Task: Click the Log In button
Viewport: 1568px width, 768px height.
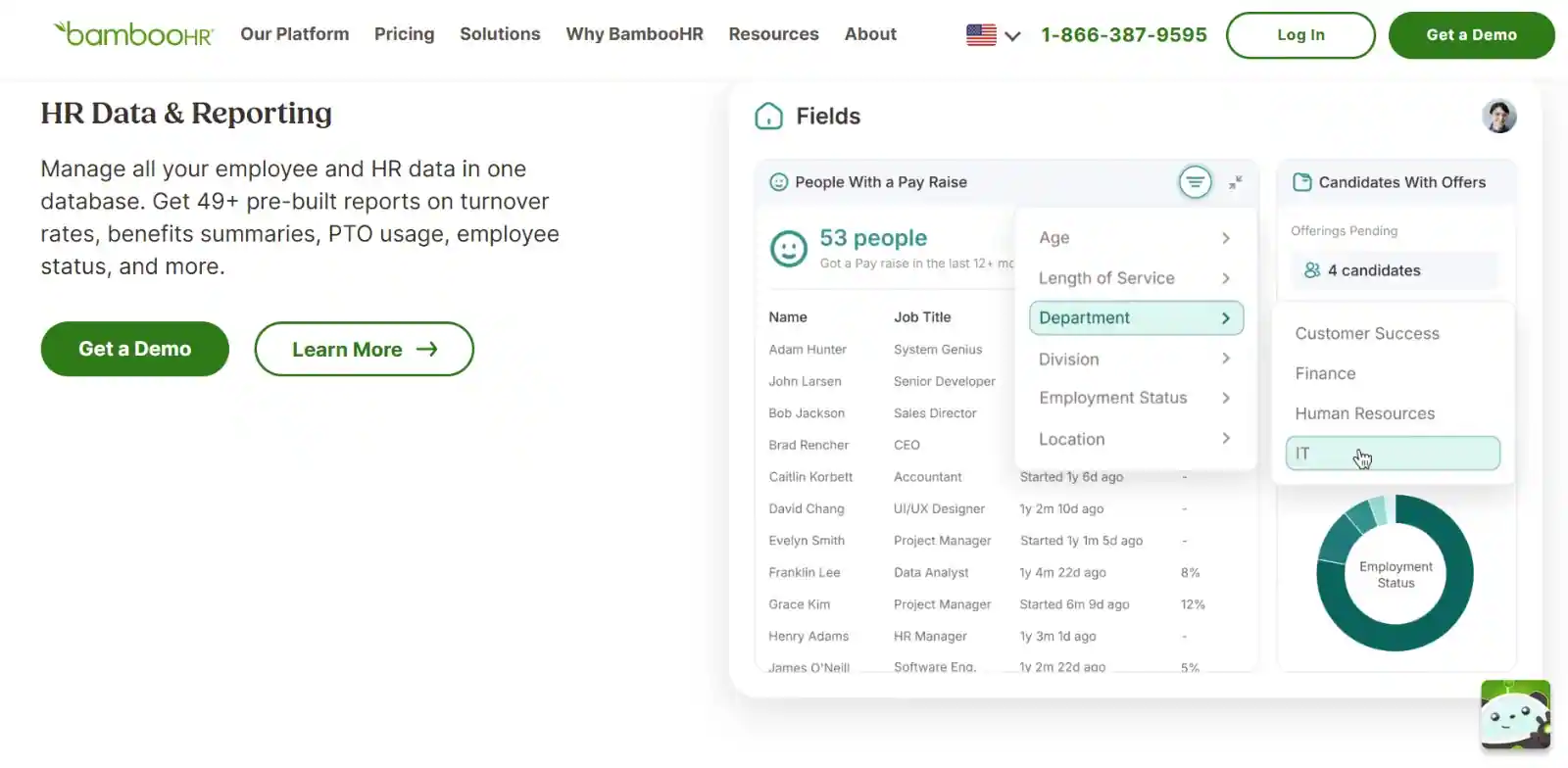Action: pyautogui.click(x=1299, y=35)
